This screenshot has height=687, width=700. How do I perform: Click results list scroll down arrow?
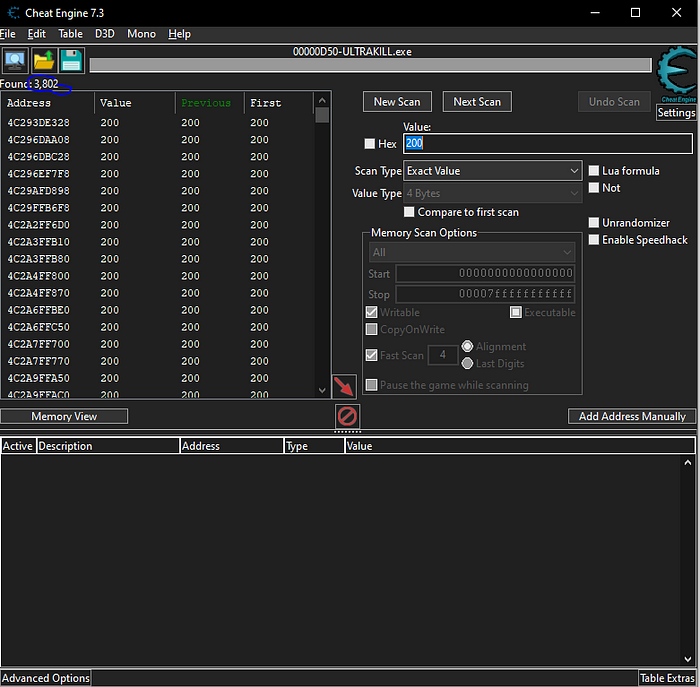[322, 390]
